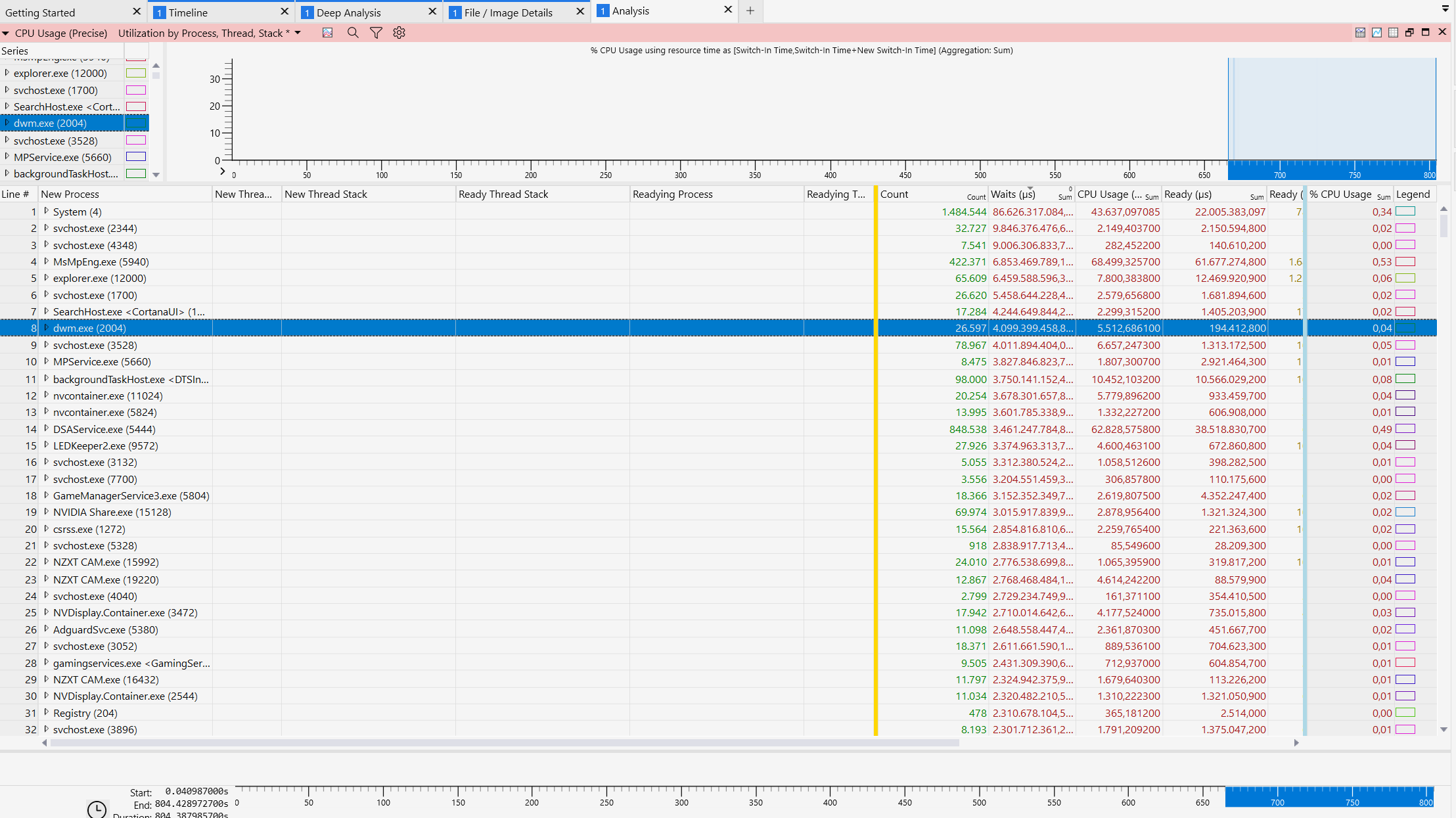
Task: Click the Readying Process column header
Action: pyautogui.click(x=716, y=194)
